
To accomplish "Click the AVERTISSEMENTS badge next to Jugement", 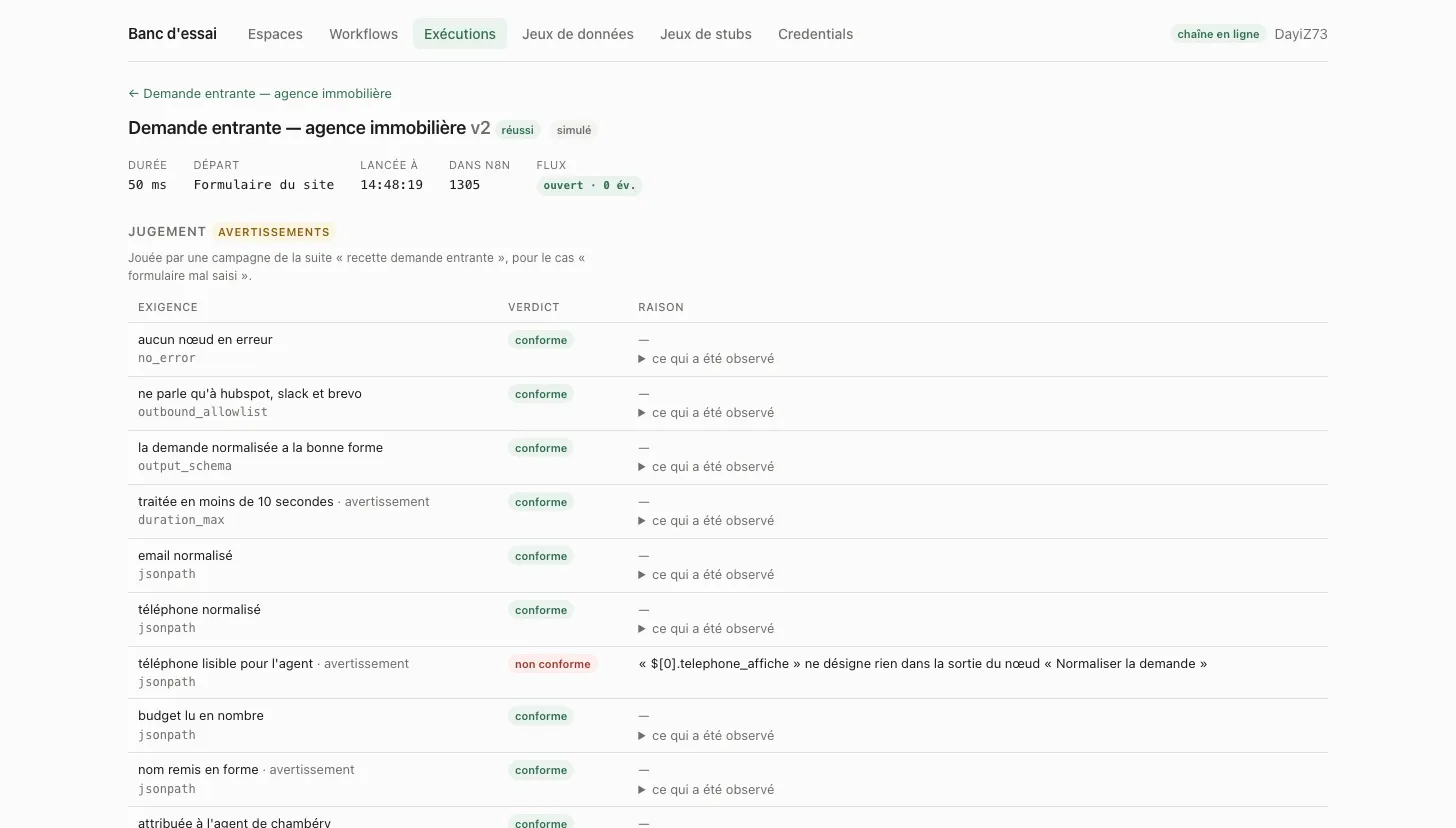I will pyautogui.click(x=274, y=232).
